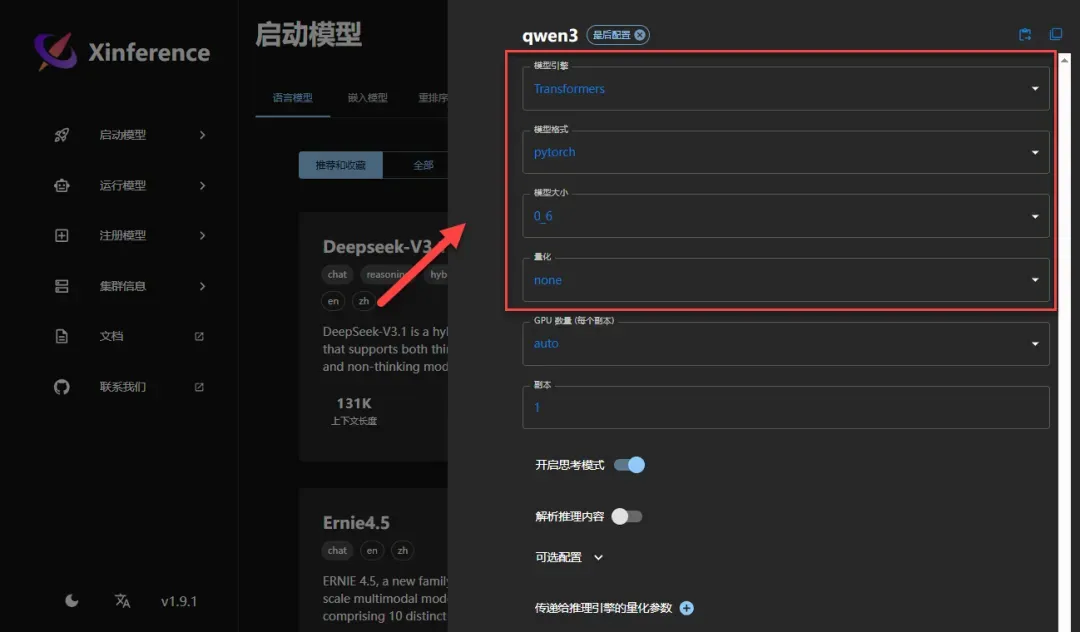Click the rocket icon for 启动模型
The height and width of the screenshot is (632, 1080).
click(x=62, y=135)
